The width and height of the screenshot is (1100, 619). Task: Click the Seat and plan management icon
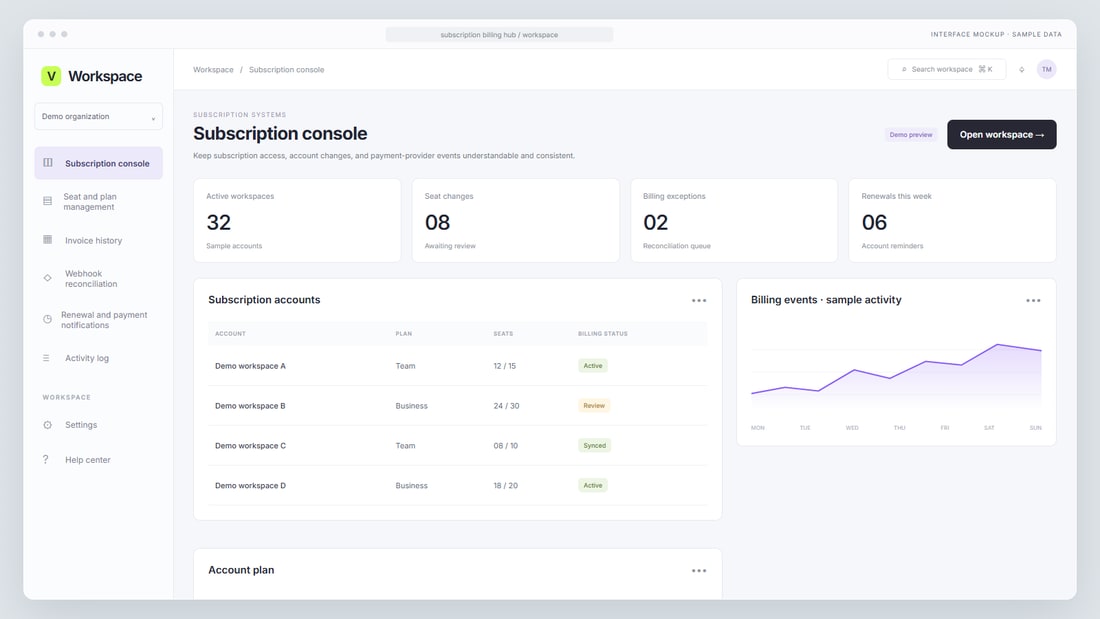(48, 201)
